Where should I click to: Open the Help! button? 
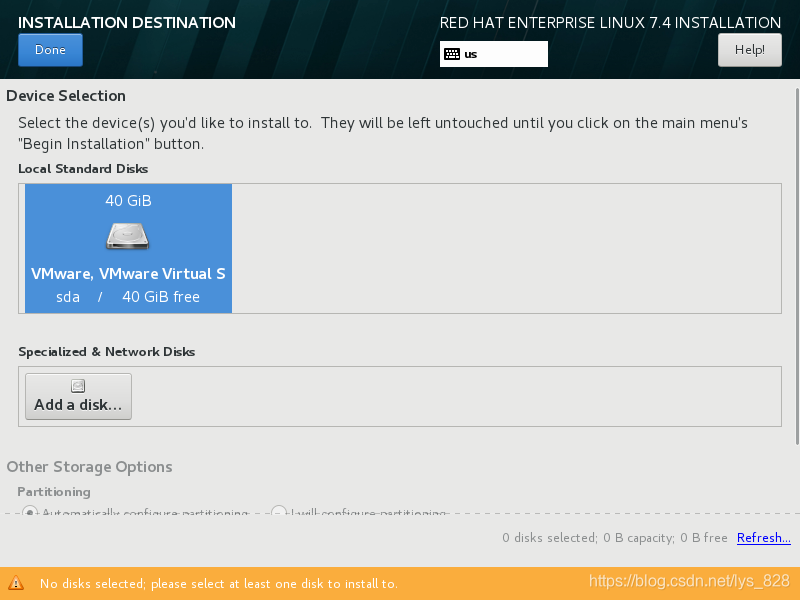(749, 50)
